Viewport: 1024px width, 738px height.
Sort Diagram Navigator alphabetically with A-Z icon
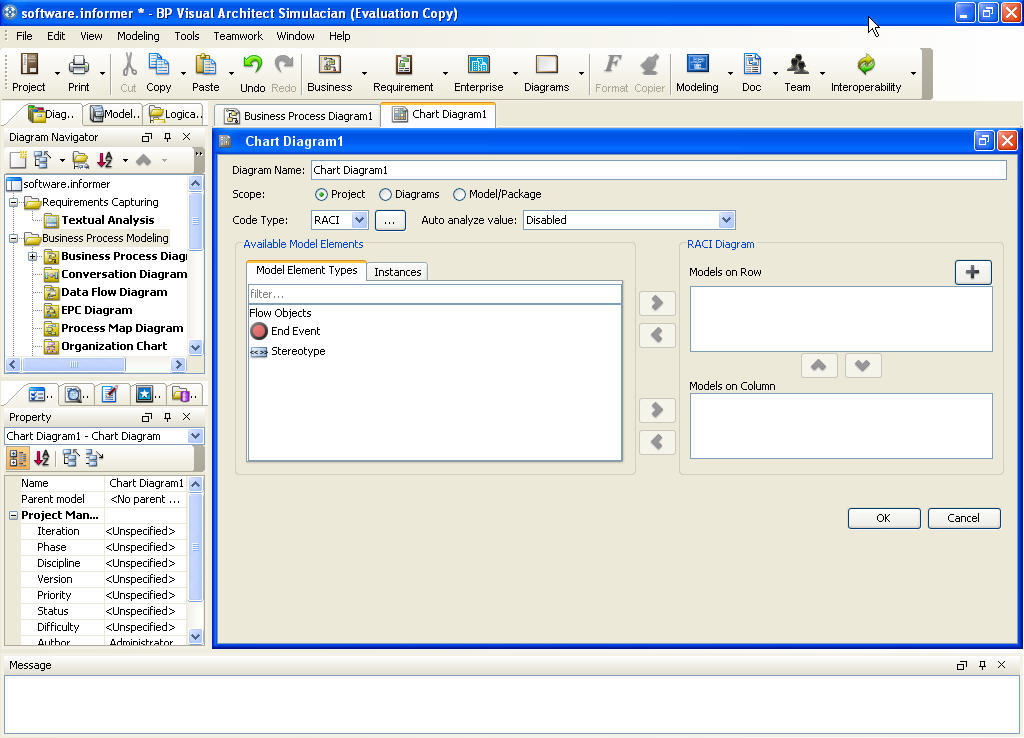(106, 159)
